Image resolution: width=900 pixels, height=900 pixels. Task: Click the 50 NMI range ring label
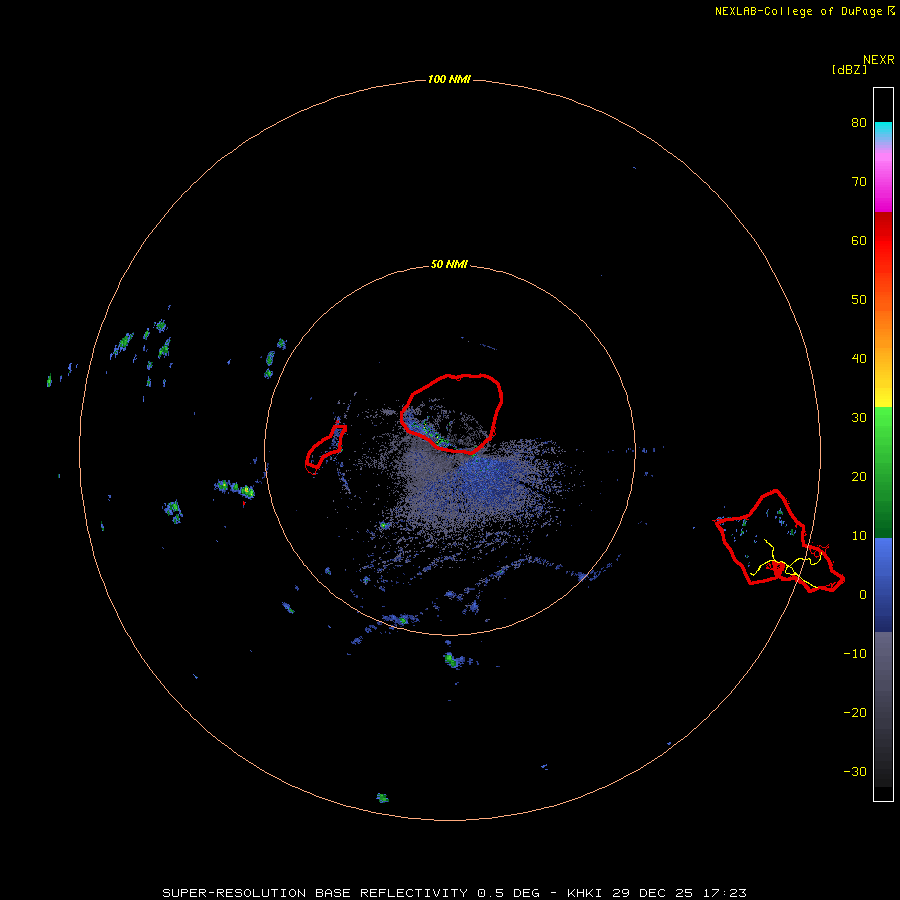(x=449, y=265)
